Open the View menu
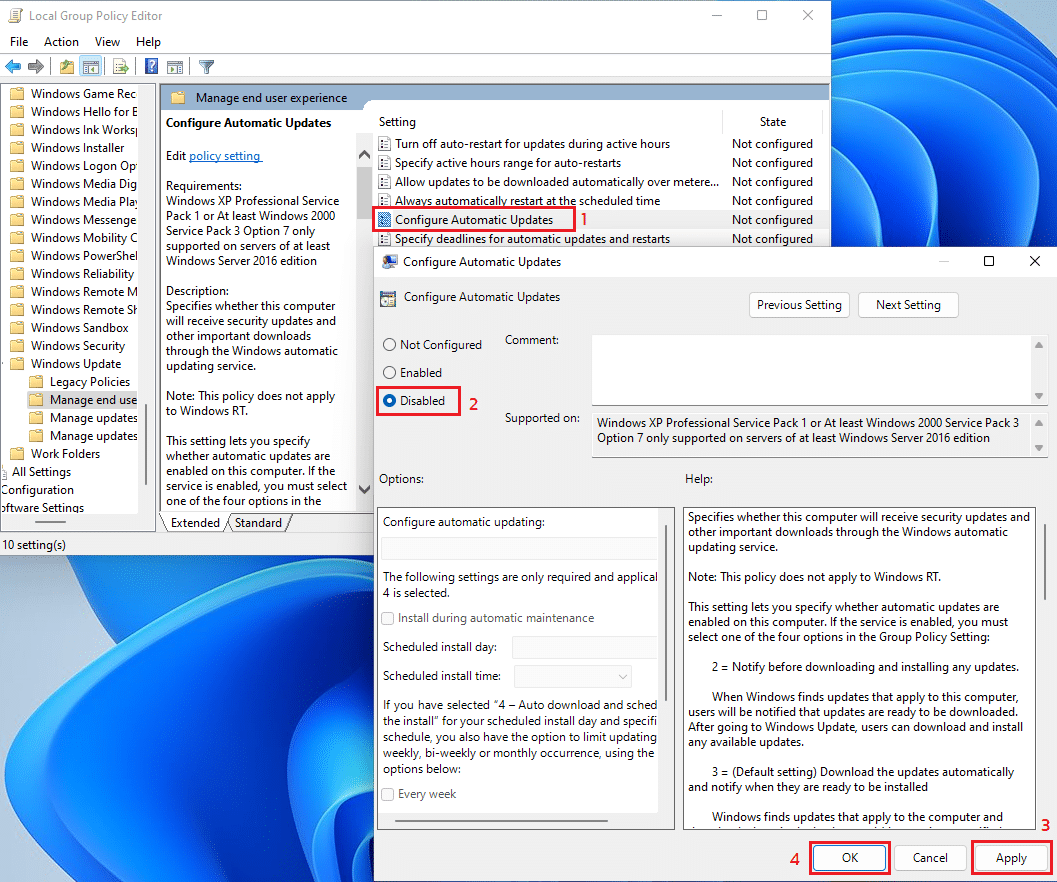The width and height of the screenshot is (1057, 882). [107, 42]
